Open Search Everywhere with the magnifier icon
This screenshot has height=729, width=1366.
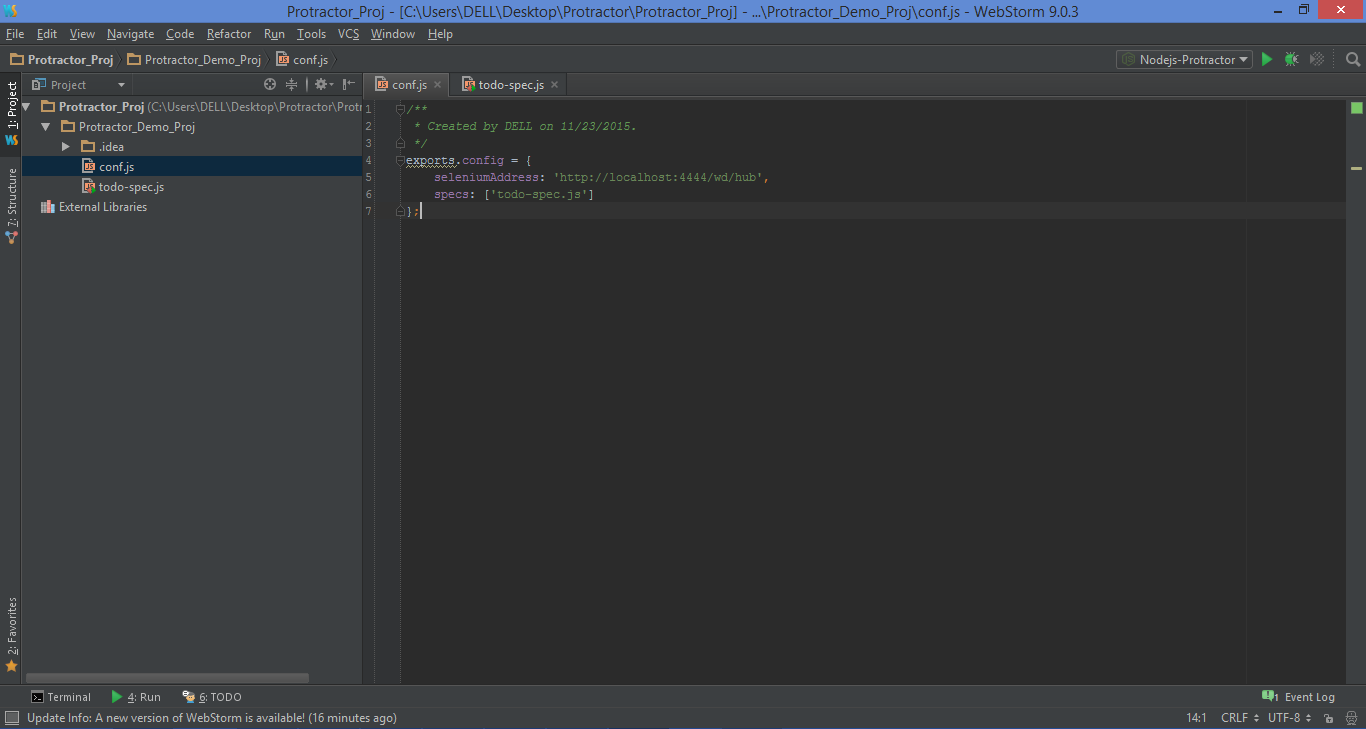pyautogui.click(x=1352, y=59)
